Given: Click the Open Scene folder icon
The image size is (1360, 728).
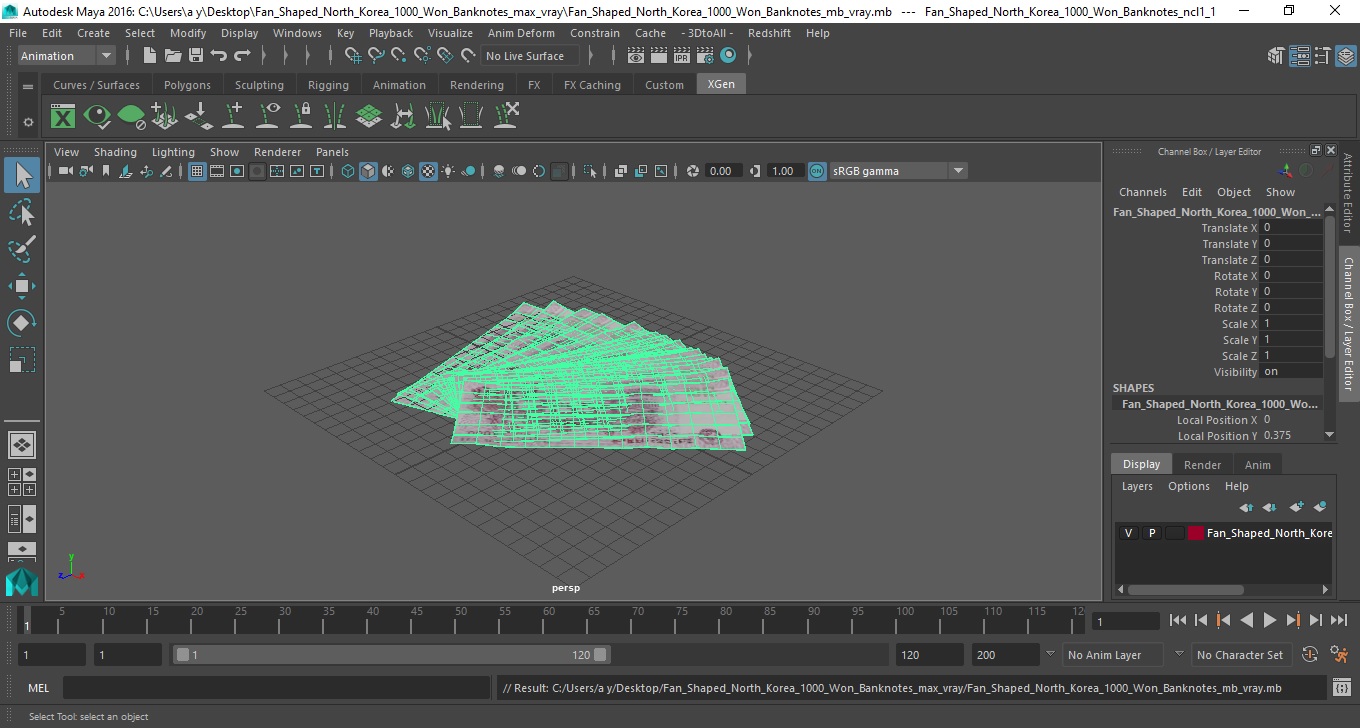Looking at the screenshot, I should click(172, 56).
